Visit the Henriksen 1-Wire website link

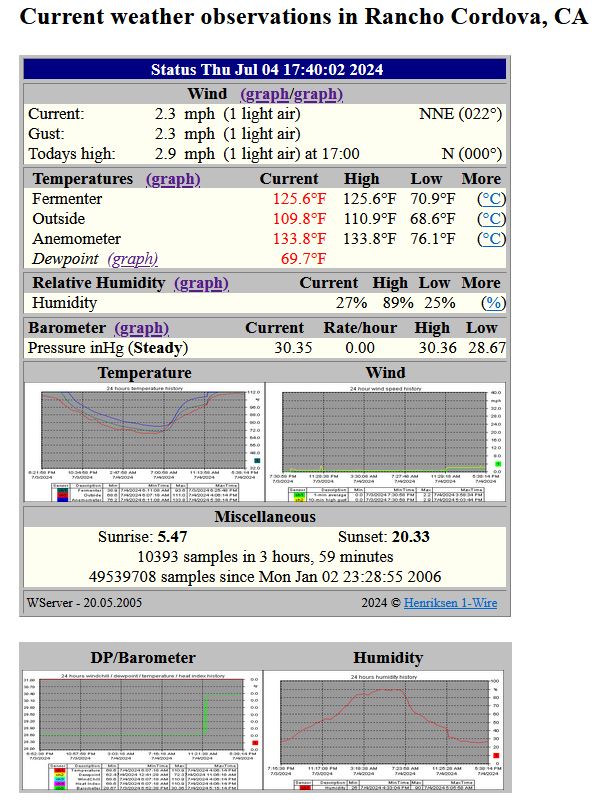pyautogui.click(x=453, y=603)
